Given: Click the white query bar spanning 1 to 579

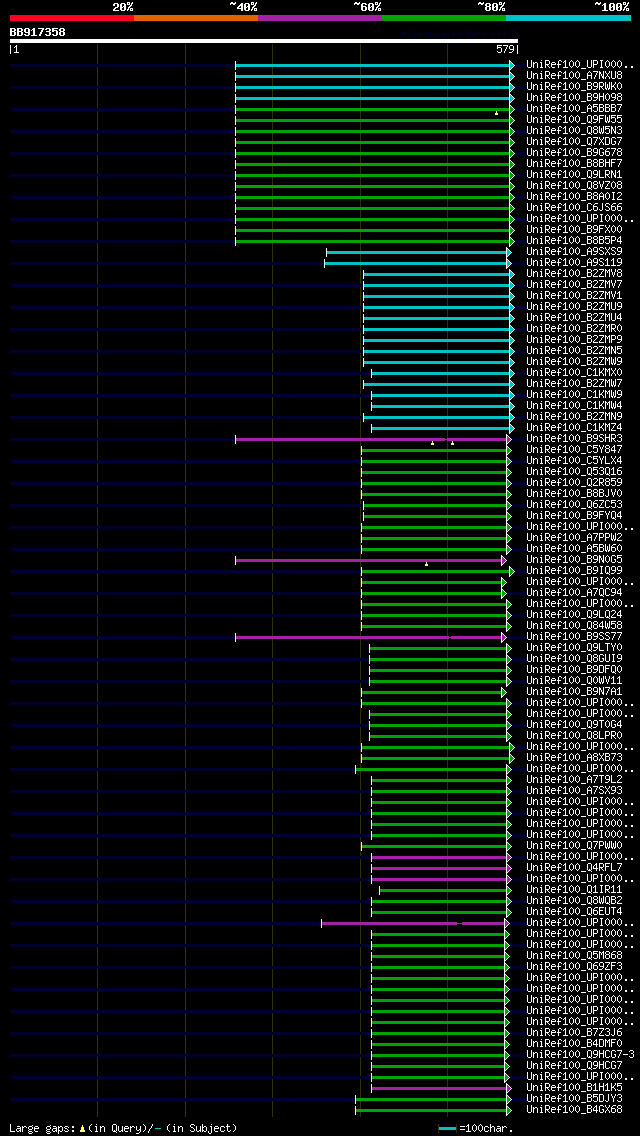Looking at the screenshot, I should point(264,41).
